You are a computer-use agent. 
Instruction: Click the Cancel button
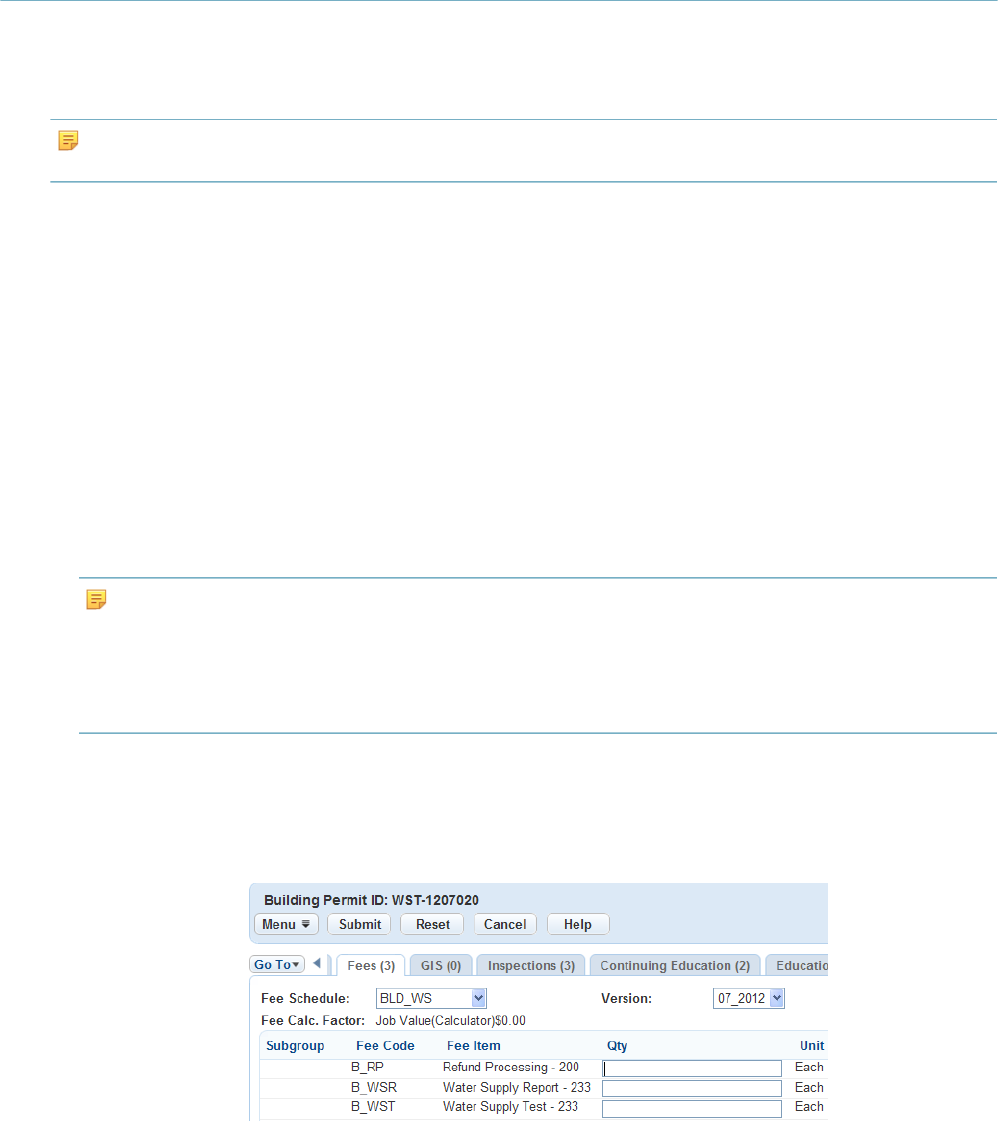tap(505, 924)
